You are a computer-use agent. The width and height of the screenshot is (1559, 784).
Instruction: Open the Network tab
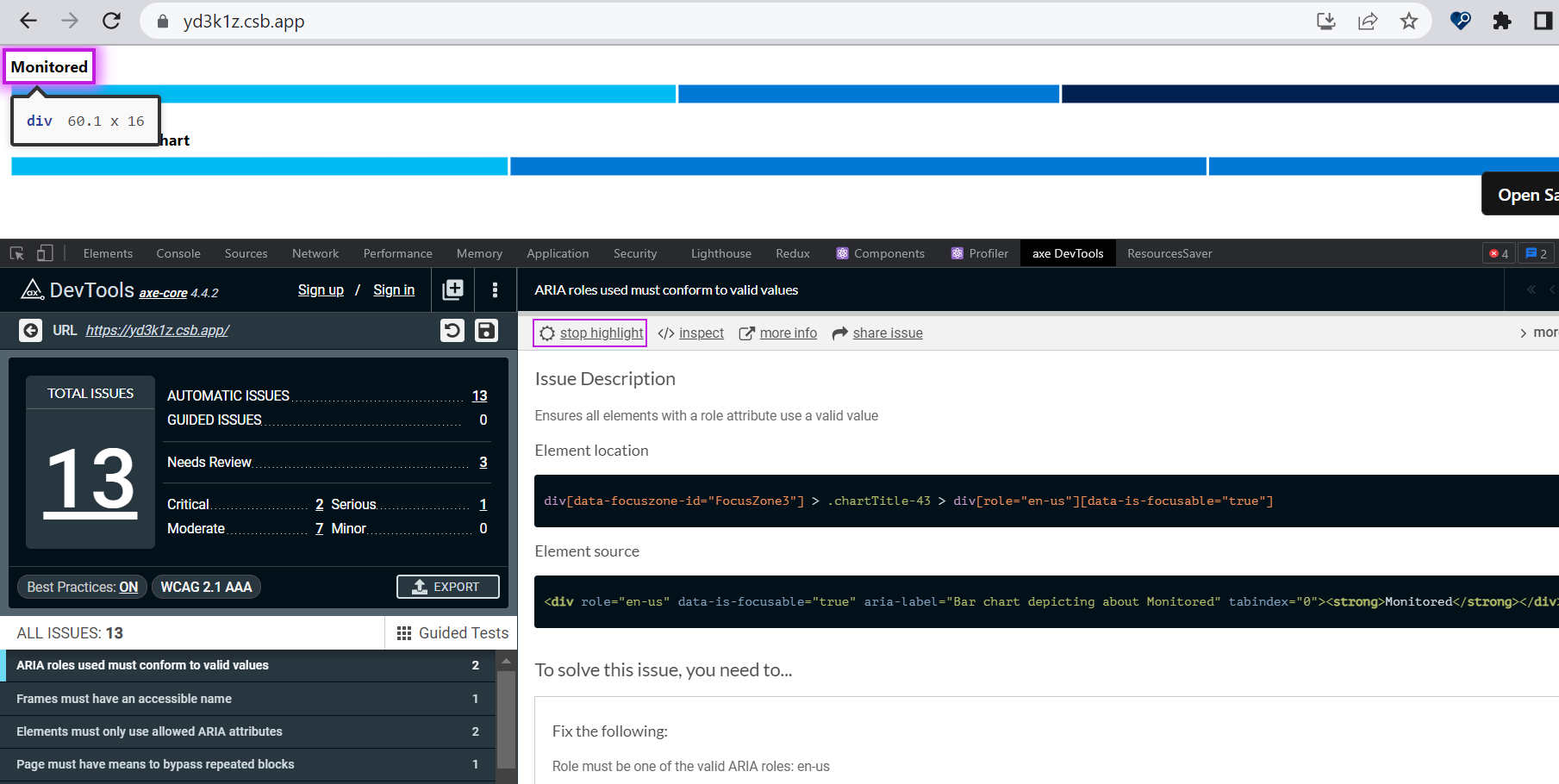(315, 253)
